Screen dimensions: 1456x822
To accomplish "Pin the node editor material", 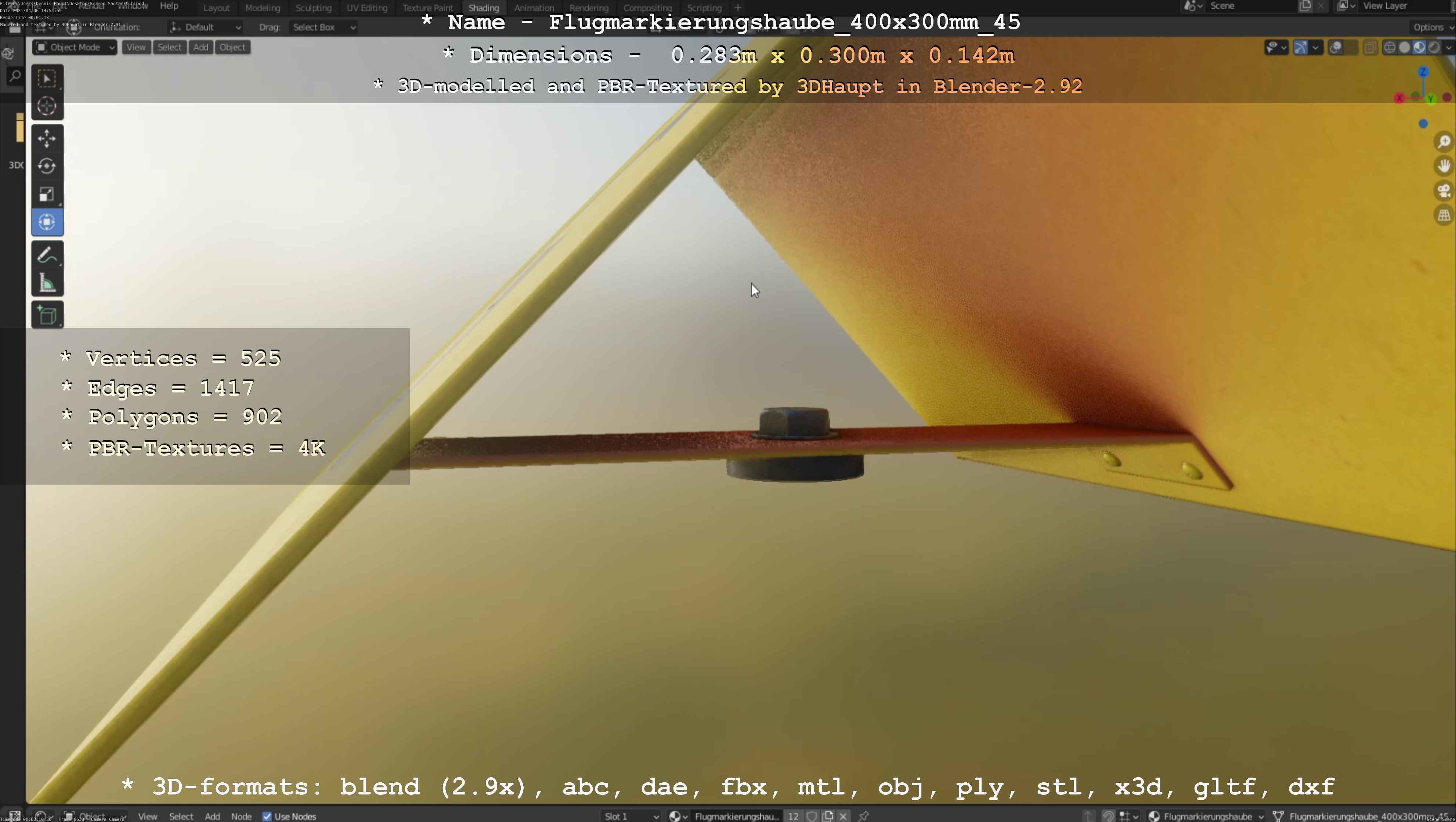I will click(x=863, y=816).
